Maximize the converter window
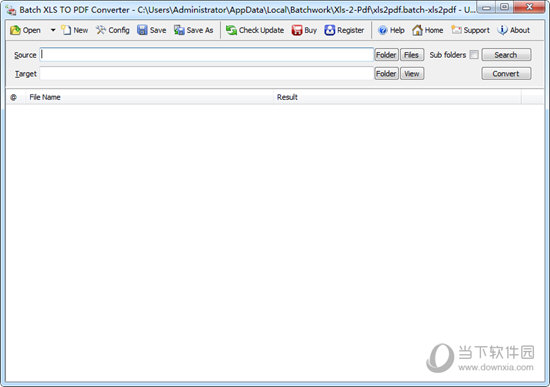550x387 pixels. tap(504, 7)
